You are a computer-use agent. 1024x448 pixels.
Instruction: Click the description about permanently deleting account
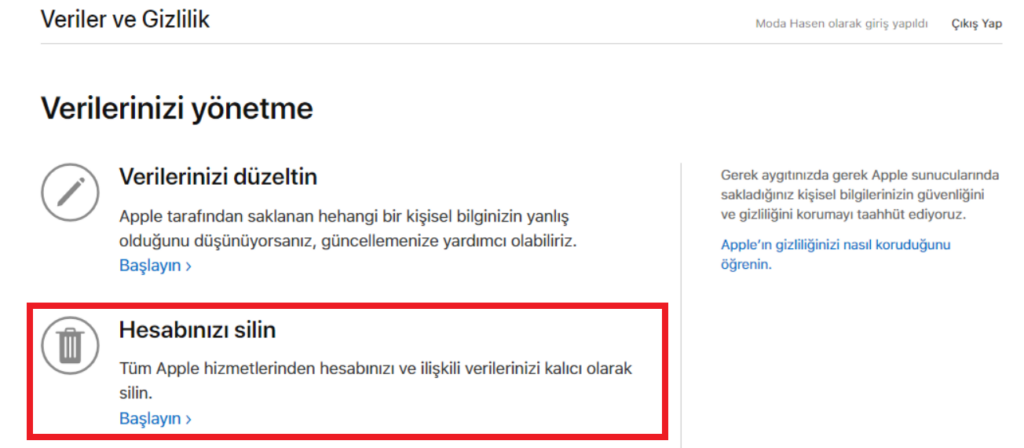click(x=375, y=369)
